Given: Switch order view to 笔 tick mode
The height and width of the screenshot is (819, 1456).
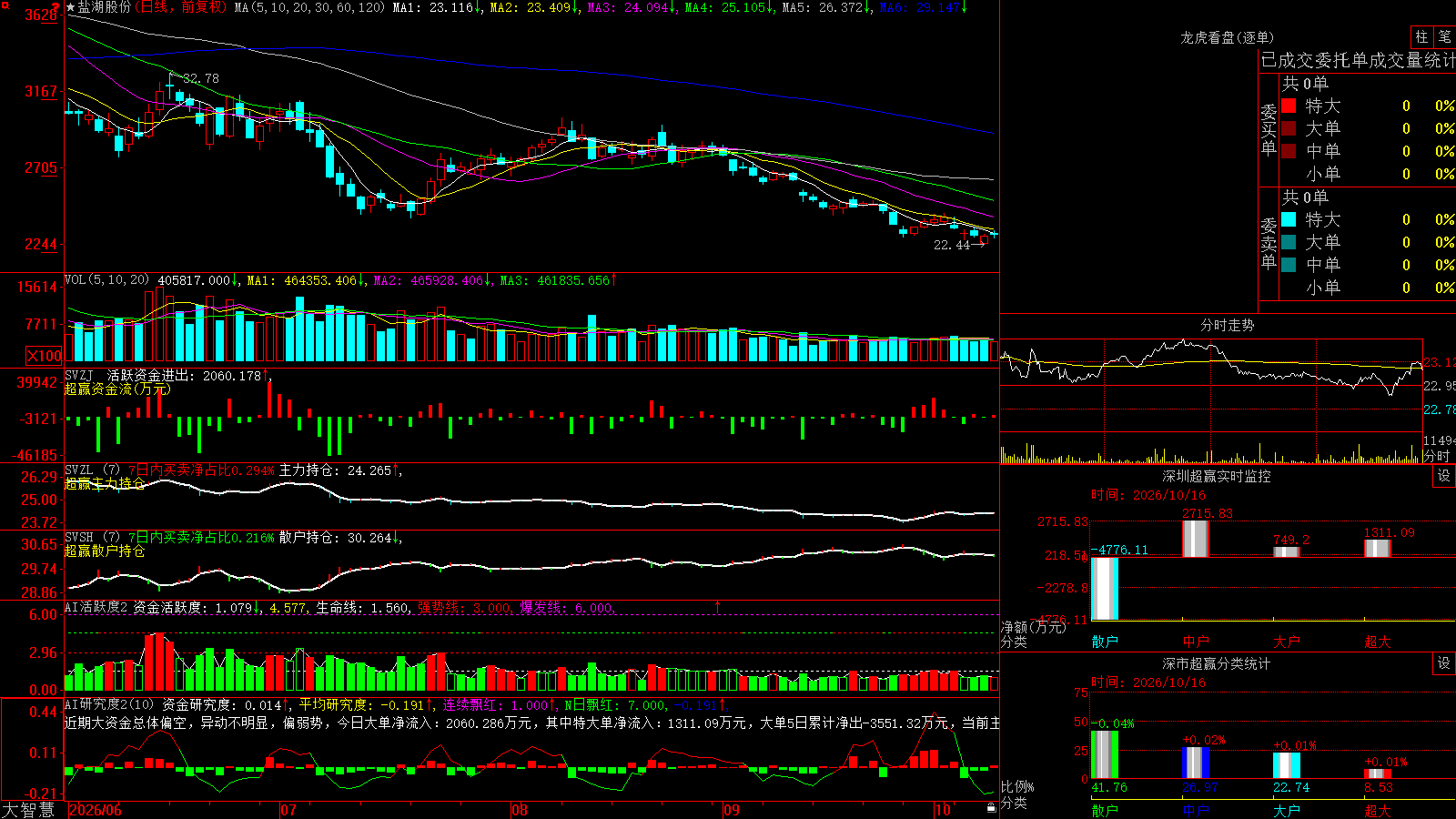Looking at the screenshot, I should click(x=1445, y=37).
